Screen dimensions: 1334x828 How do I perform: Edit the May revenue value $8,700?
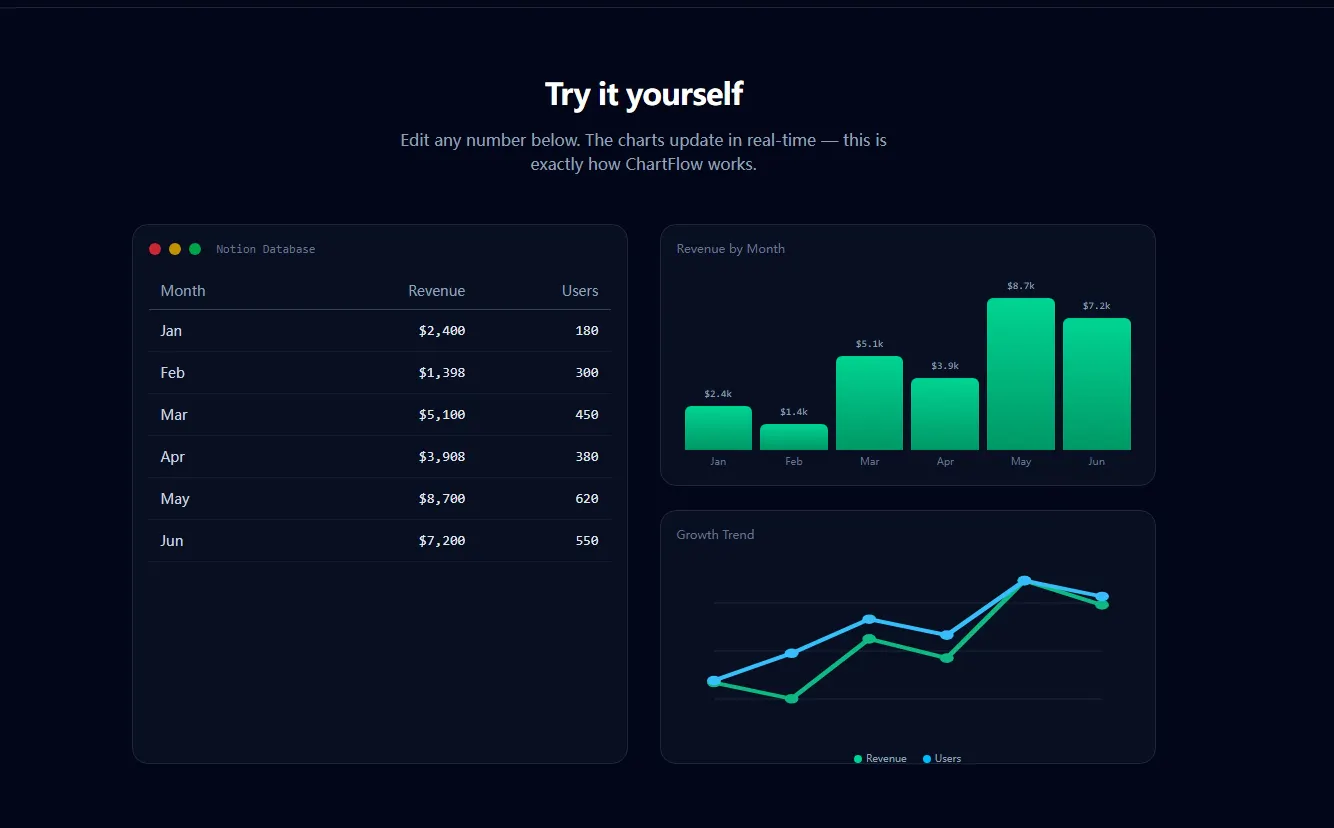pos(442,499)
